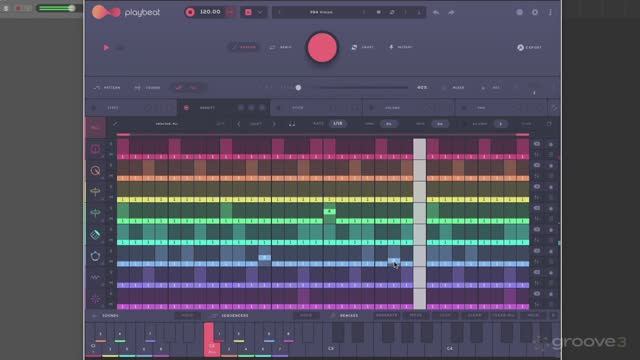Toggle visibility eye for the kick track
640x360 pixels.
tap(537, 144)
